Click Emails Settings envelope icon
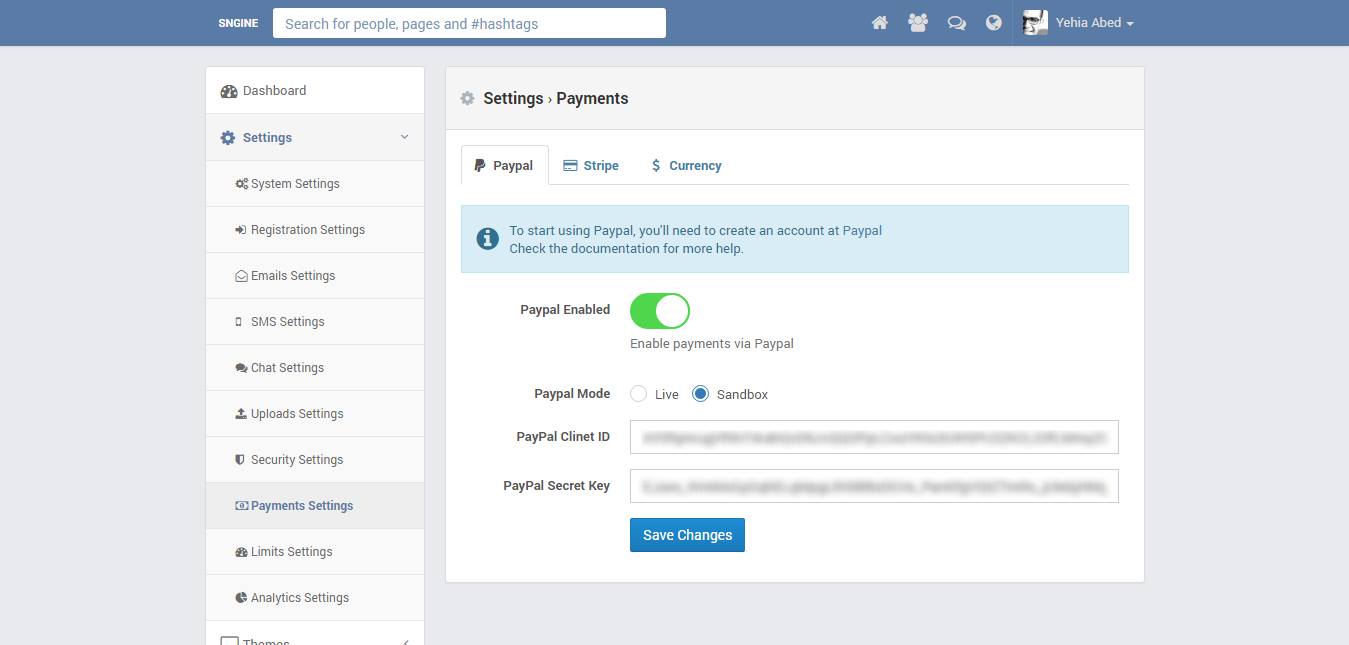 coord(241,276)
